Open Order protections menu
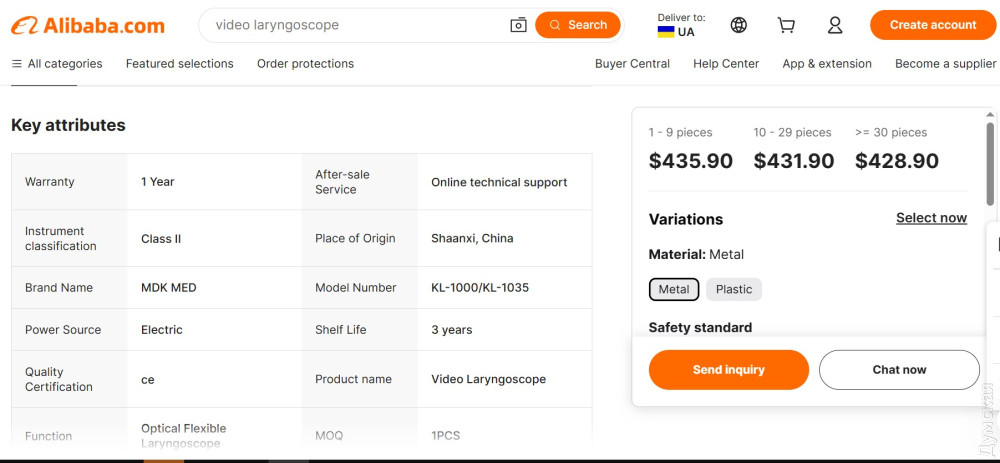The width and height of the screenshot is (1000, 463). [305, 64]
